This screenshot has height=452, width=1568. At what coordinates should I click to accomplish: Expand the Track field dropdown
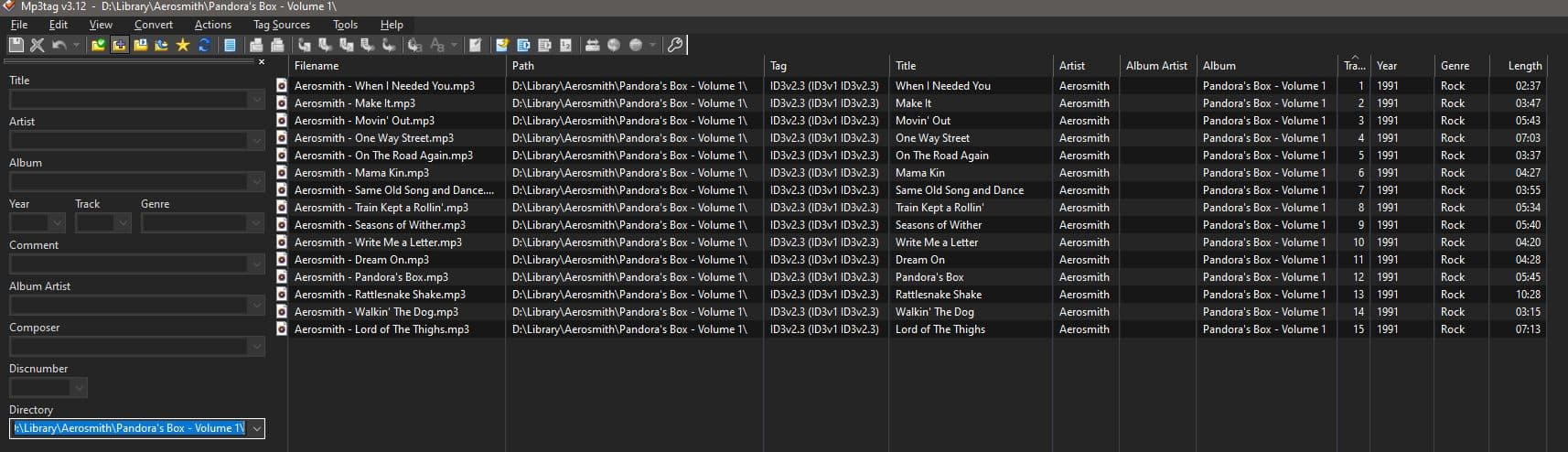(x=123, y=223)
